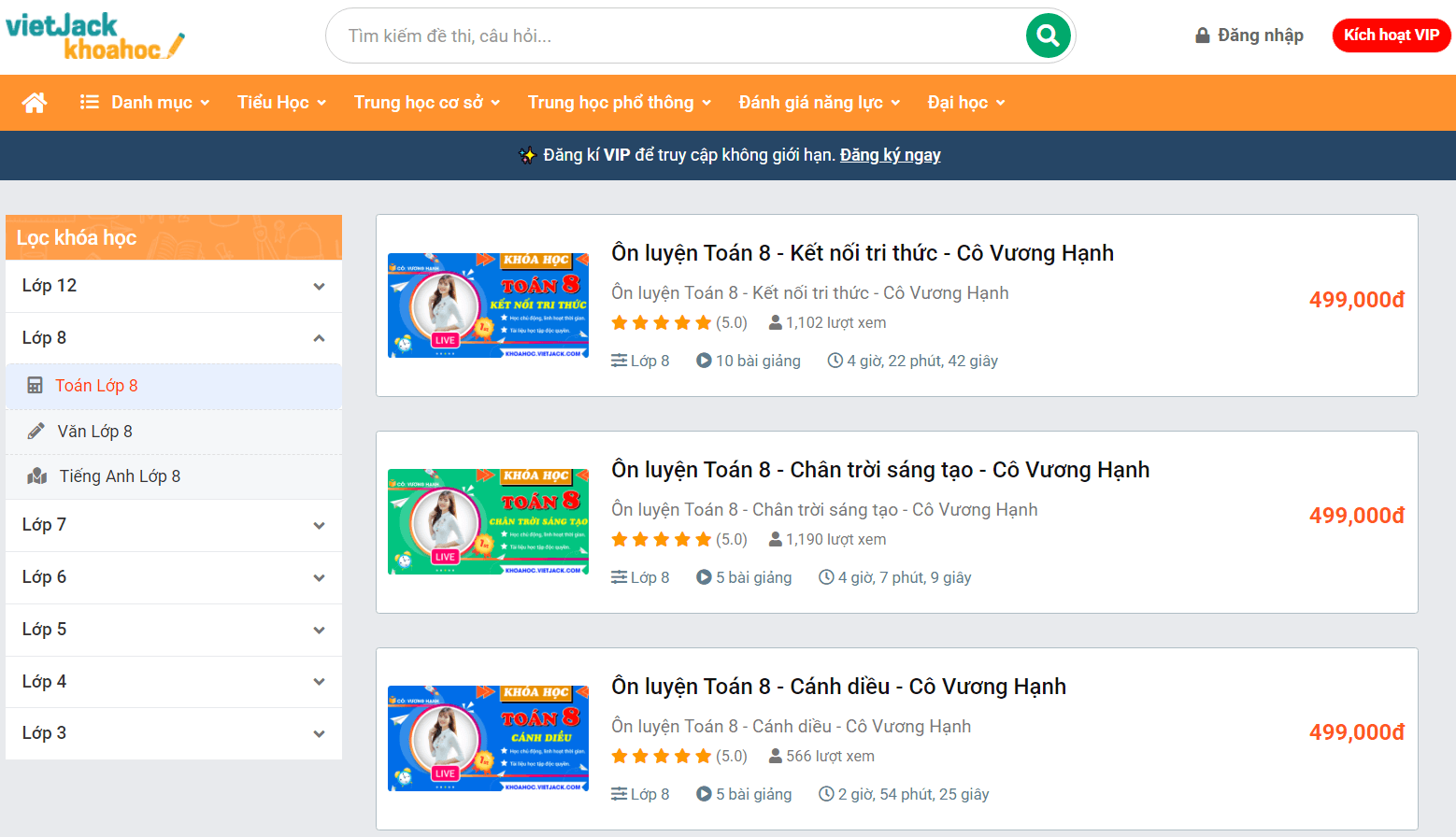Open course title Cánh diều - Cô Vương Hạnh

pos(838,687)
